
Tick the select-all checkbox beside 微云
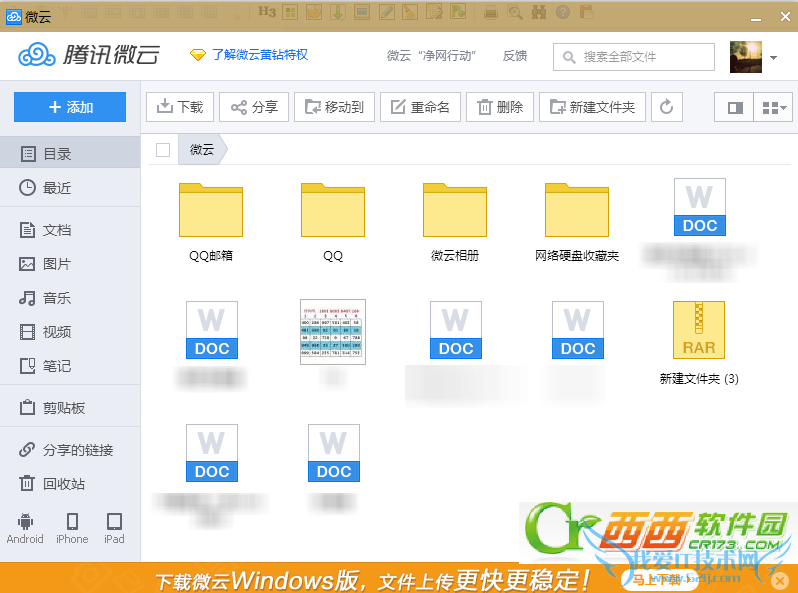163,150
